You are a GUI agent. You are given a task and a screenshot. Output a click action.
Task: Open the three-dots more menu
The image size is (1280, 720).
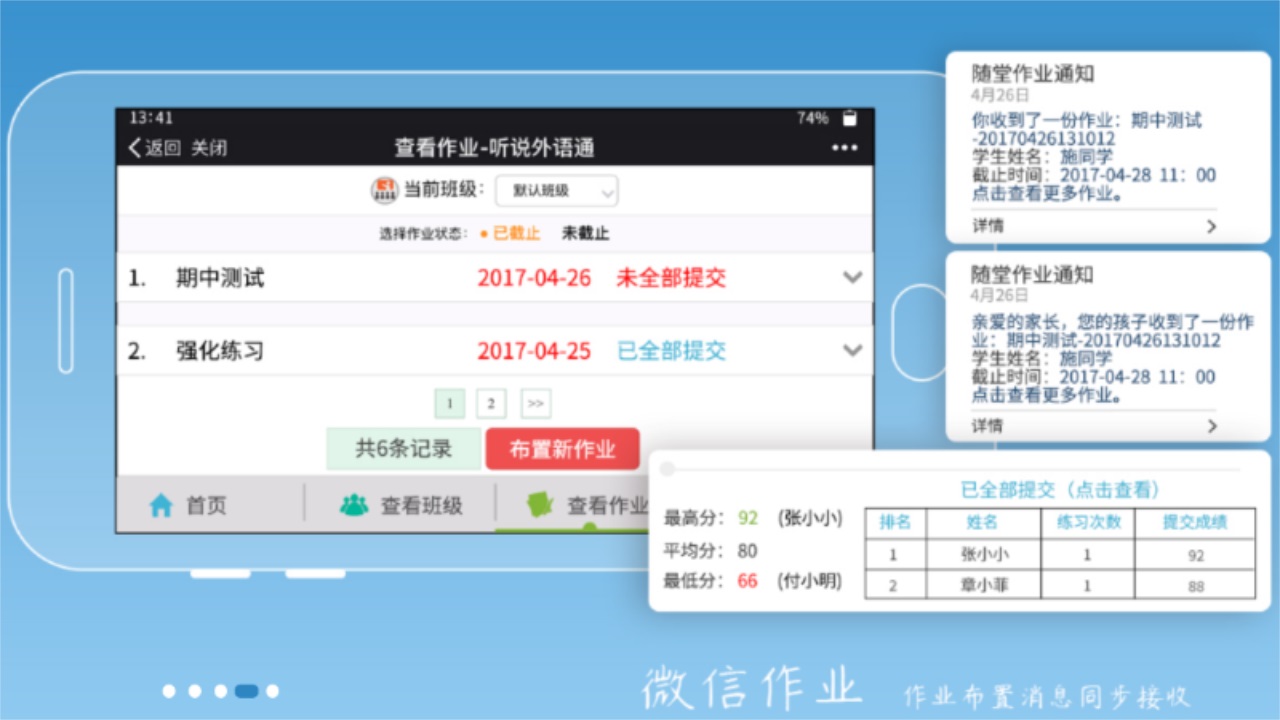(844, 148)
